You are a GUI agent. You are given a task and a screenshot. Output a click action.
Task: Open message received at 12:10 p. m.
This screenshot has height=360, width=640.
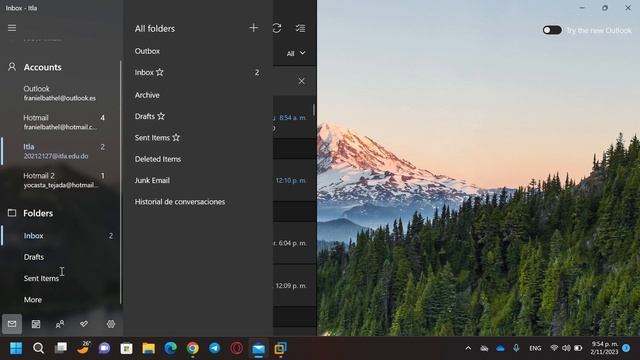pyautogui.click(x=294, y=180)
